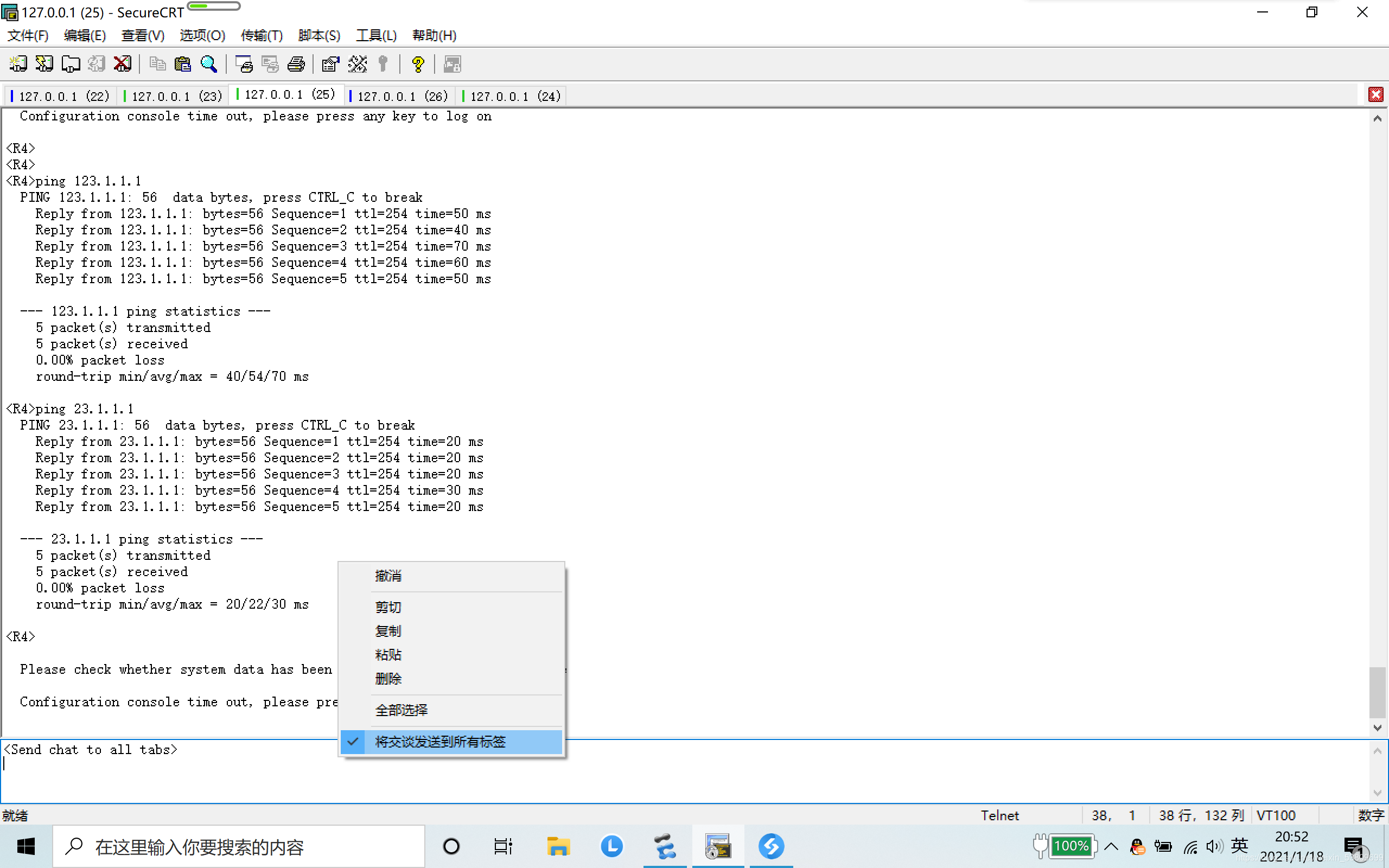Select the 127.0.0.1 (25) tab
The width and height of the screenshot is (1389, 868).
(286, 95)
